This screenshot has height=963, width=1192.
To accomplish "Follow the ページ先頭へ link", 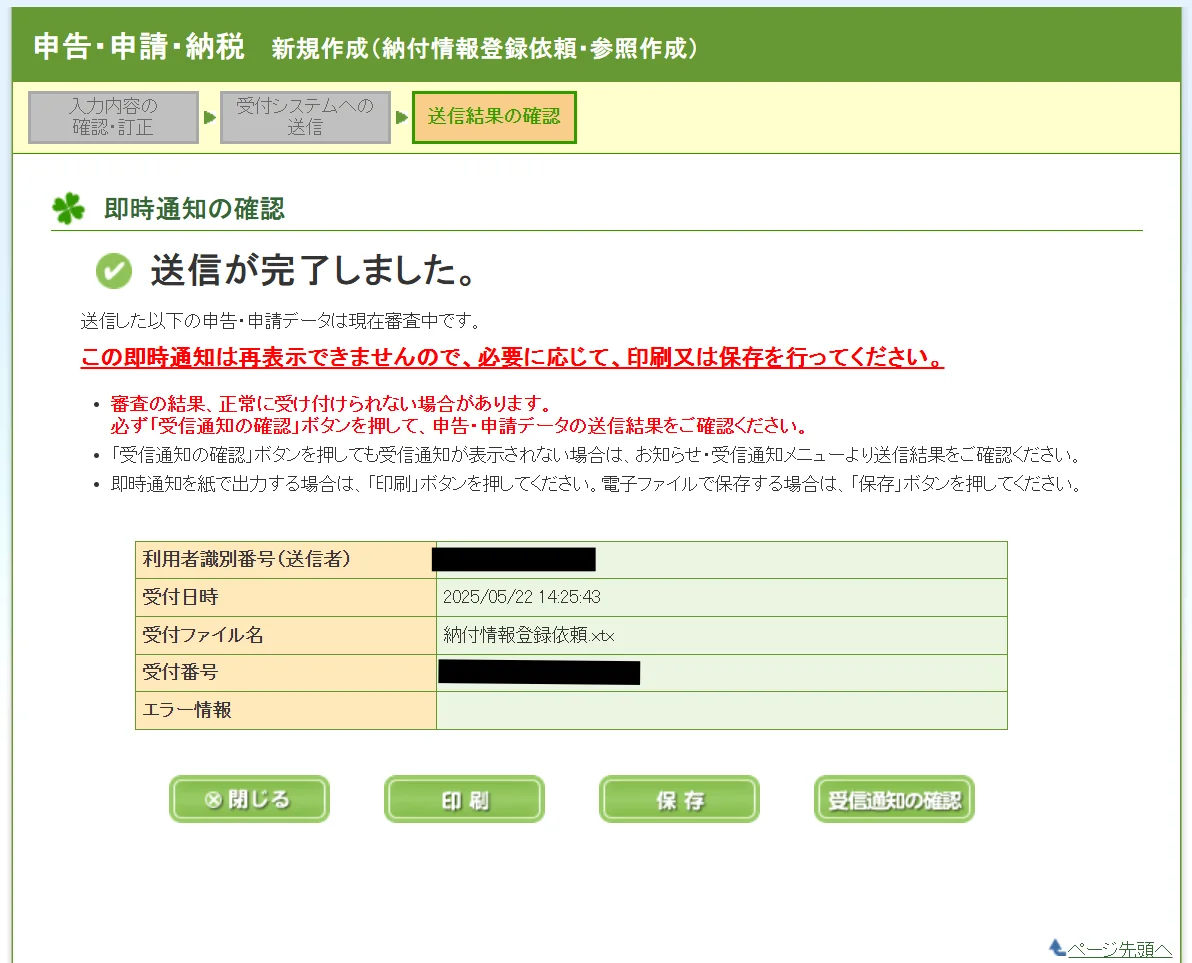I will coord(1119,949).
